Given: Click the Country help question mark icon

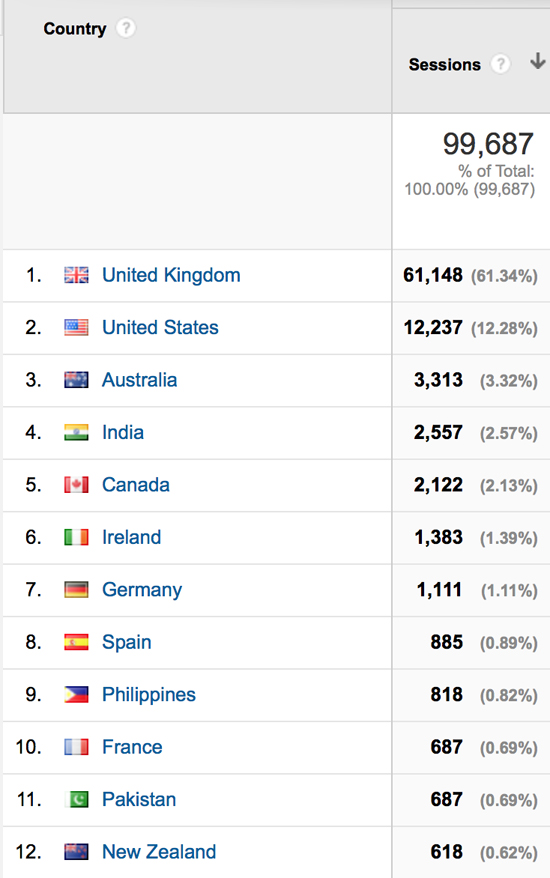Looking at the screenshot, I should [126, 28].
